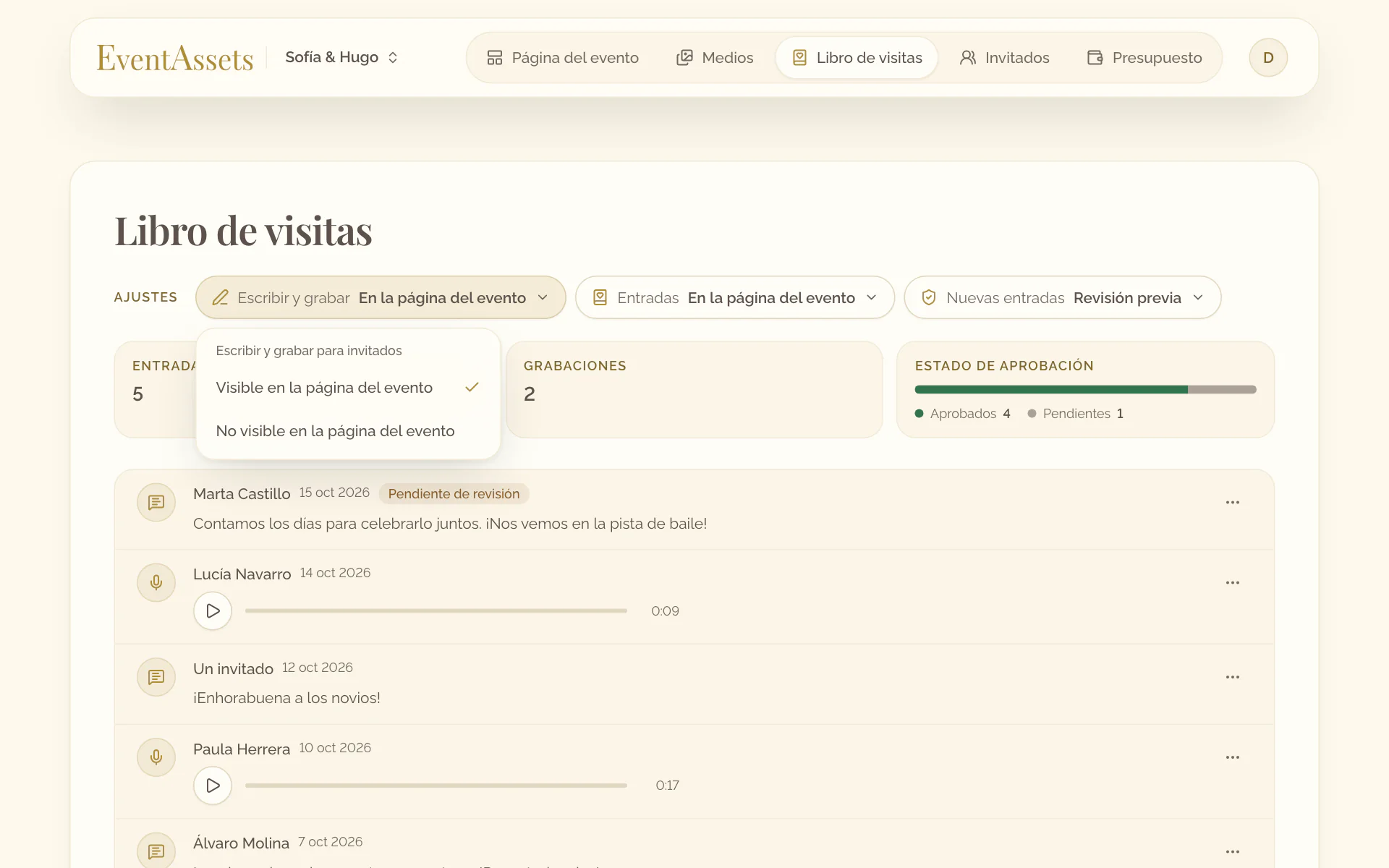
Task: Click the microphone icon beside Paula Herrera
Action: (156, 757)
